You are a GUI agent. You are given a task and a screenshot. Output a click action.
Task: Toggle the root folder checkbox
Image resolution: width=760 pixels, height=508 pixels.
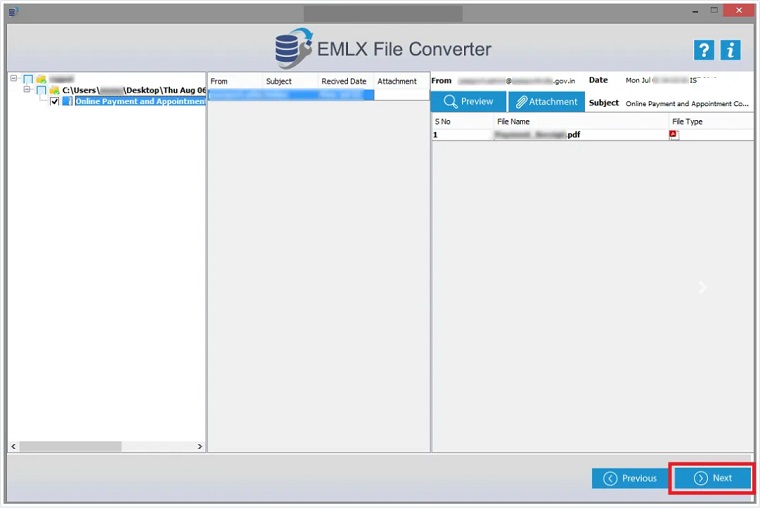(28, 79)
